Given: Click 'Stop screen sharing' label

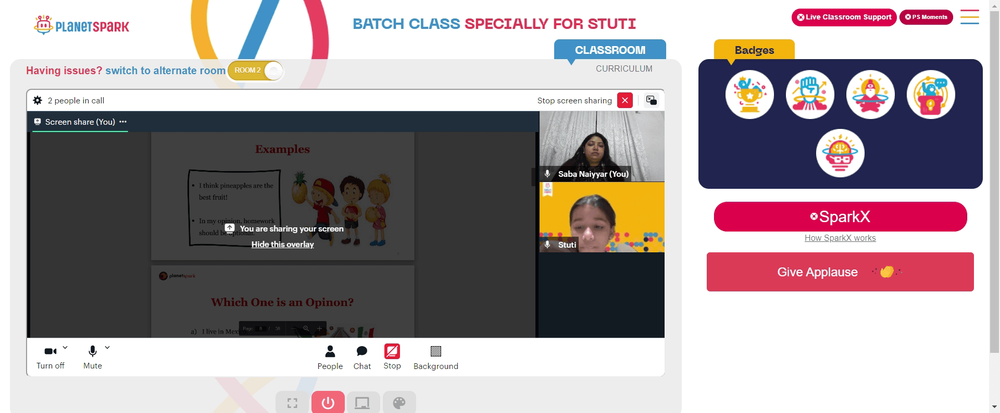Looking at the screenshot, I should tap(575, 101).
